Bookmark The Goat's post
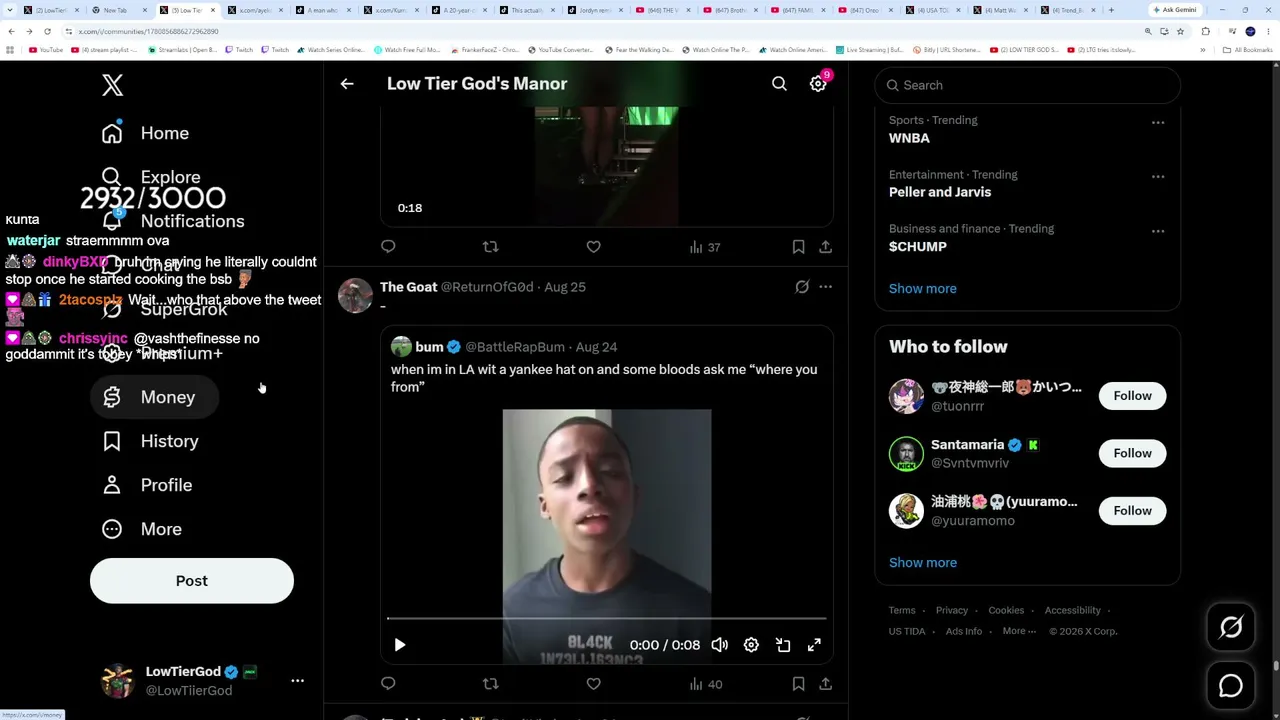1280x720 pixels. (x=798, y=684)
